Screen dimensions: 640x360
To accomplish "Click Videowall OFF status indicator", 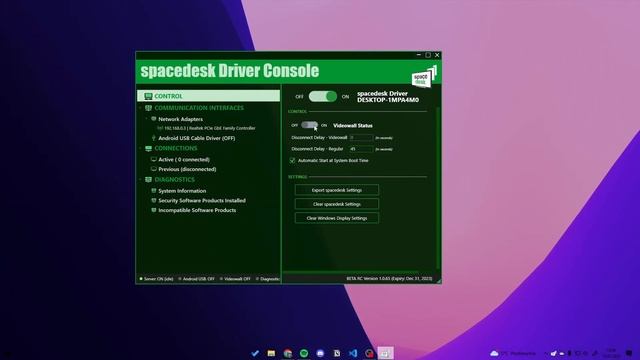I will (x=236, y=279).
